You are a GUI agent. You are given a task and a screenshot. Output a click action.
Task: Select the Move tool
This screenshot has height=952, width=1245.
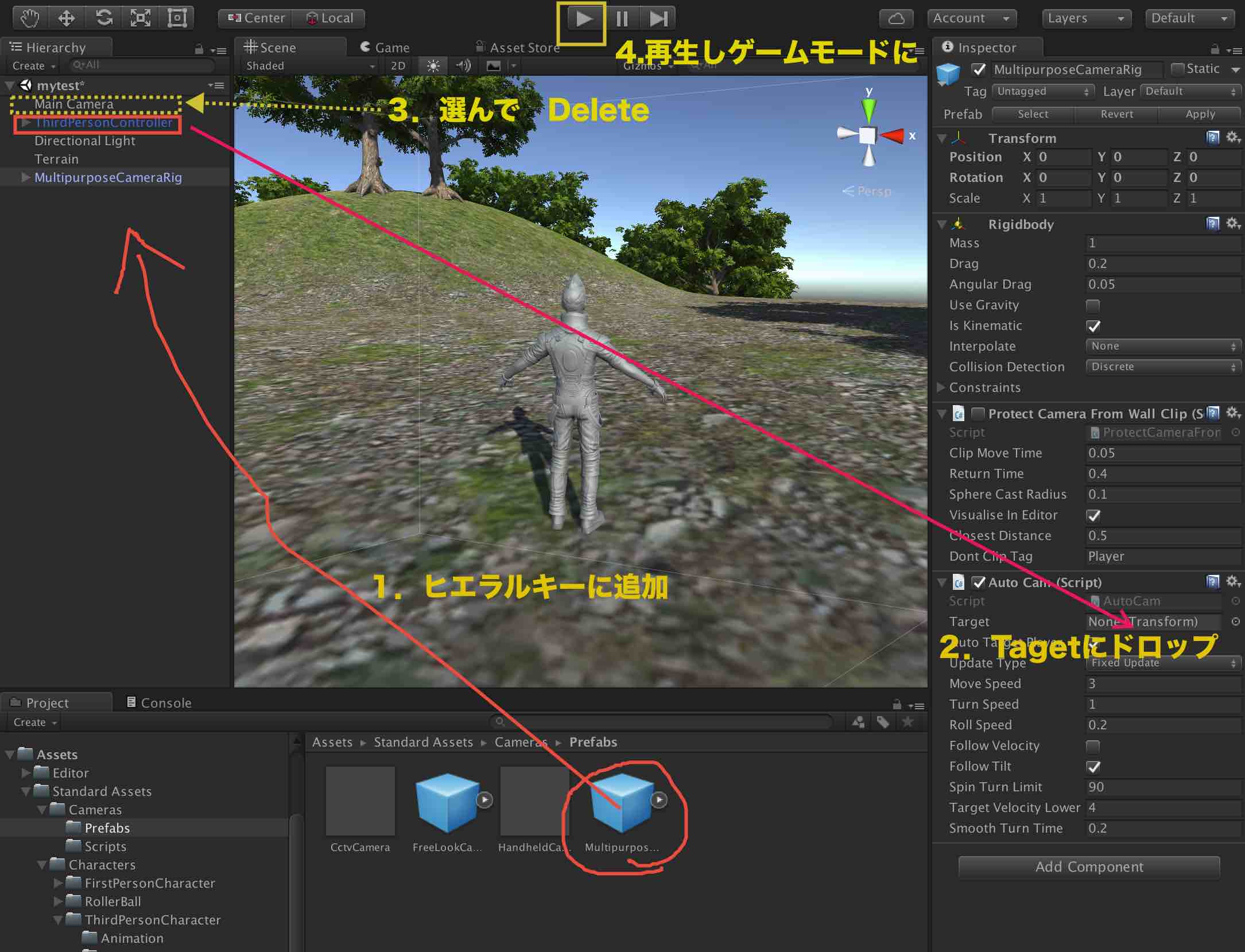pyautogui.click(x=67, y=18)
